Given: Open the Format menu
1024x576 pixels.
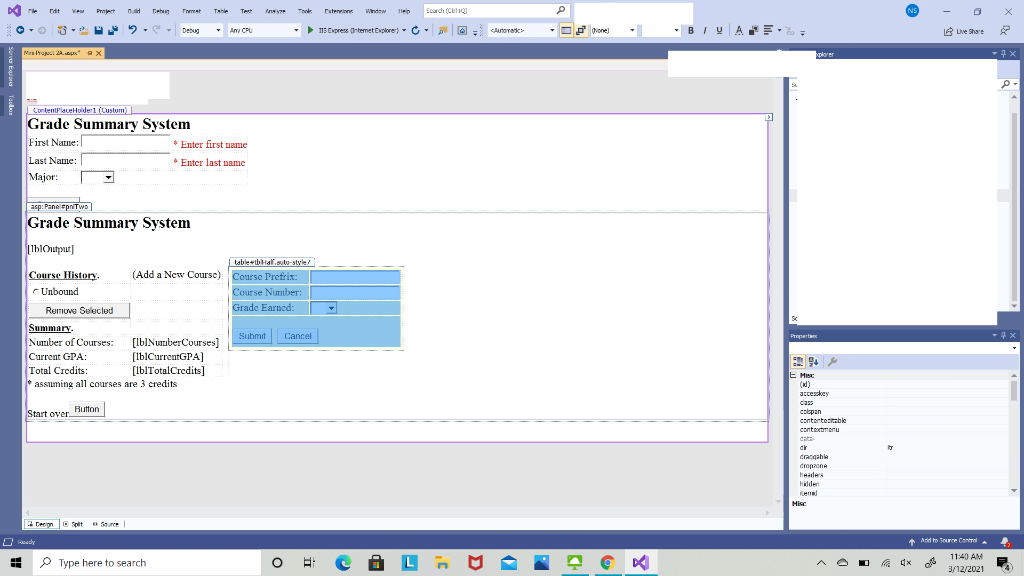Looking at the screenshot, I should tap(191, 11).
